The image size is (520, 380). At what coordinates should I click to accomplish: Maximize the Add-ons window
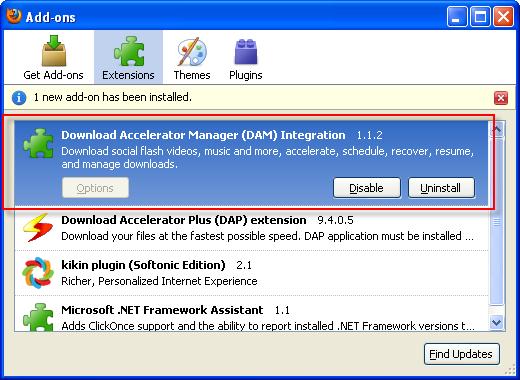point(480,17)
